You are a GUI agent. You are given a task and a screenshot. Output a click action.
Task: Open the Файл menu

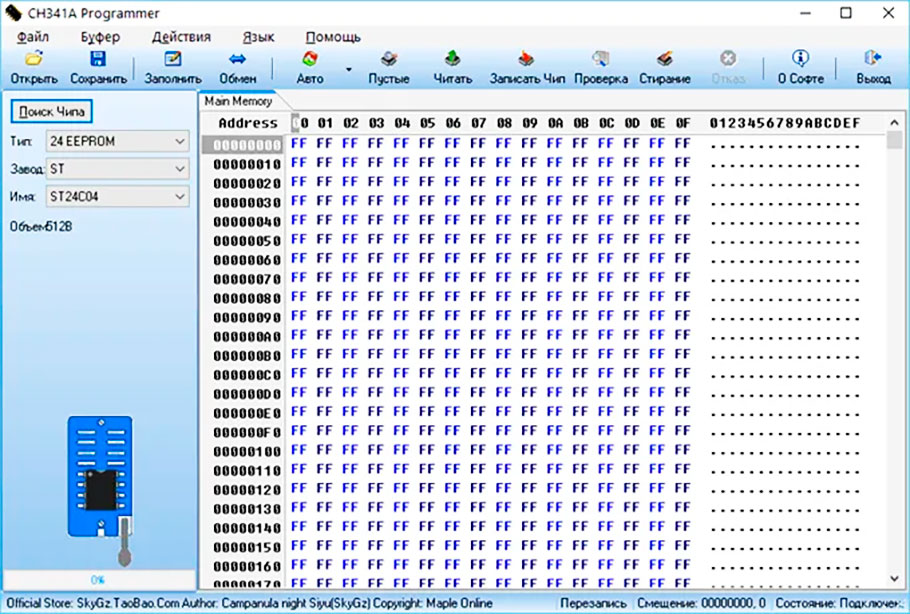pos(33,37)
